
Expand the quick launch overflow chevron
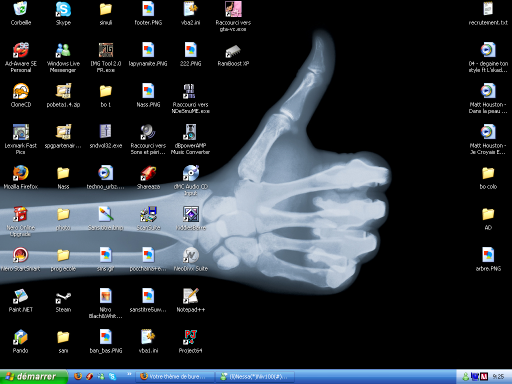coord(129,374)
